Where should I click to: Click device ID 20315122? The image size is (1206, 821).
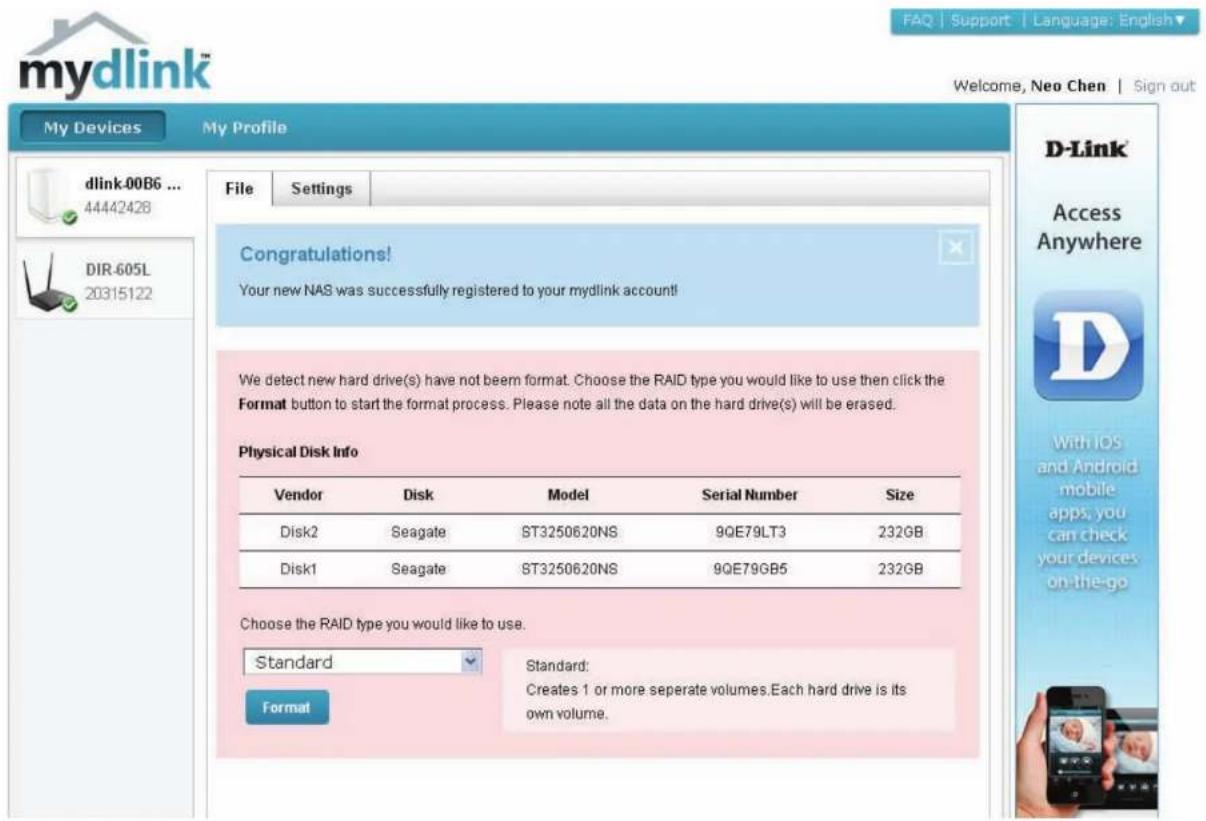[119, 292]
